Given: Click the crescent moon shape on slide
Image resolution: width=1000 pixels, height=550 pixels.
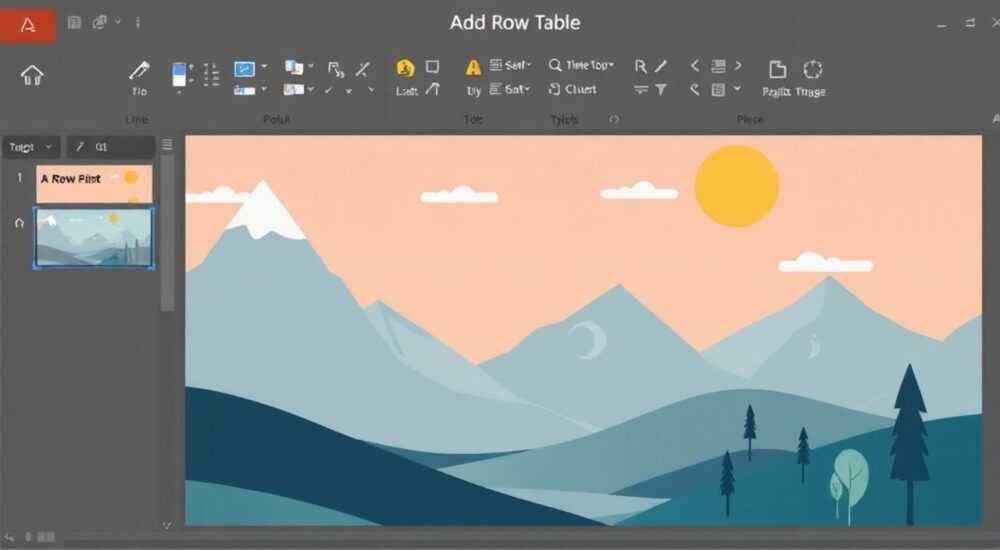Looking at the screenshot, I should [589, 340].
